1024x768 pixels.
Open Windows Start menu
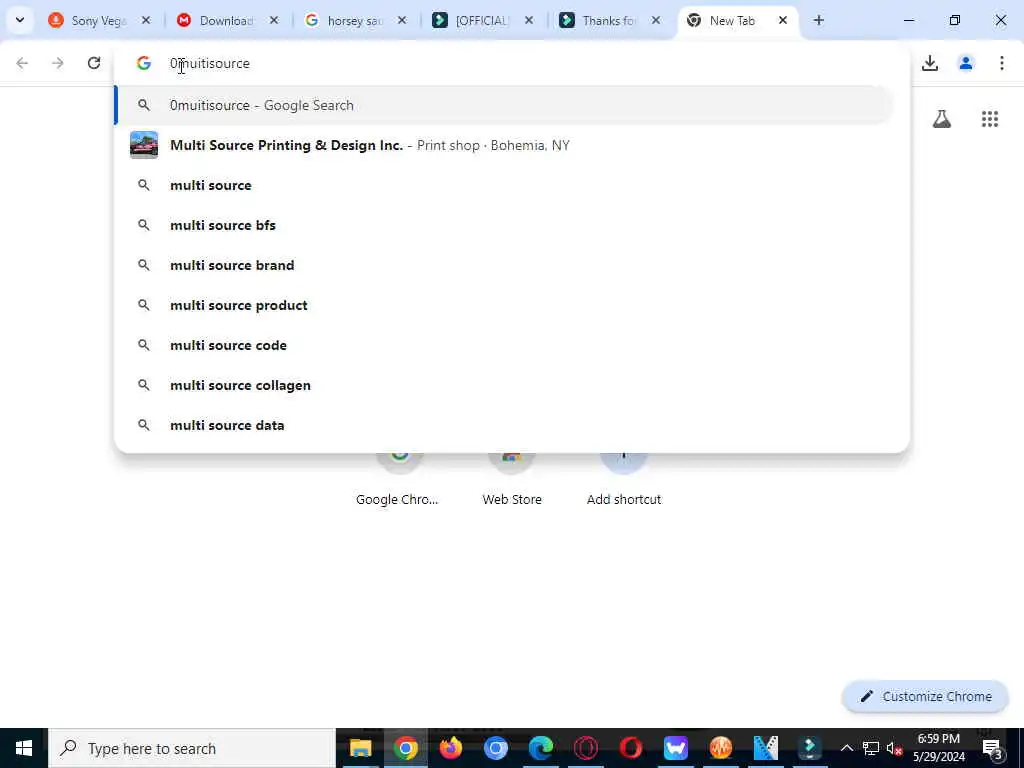(x=24, y=748)
